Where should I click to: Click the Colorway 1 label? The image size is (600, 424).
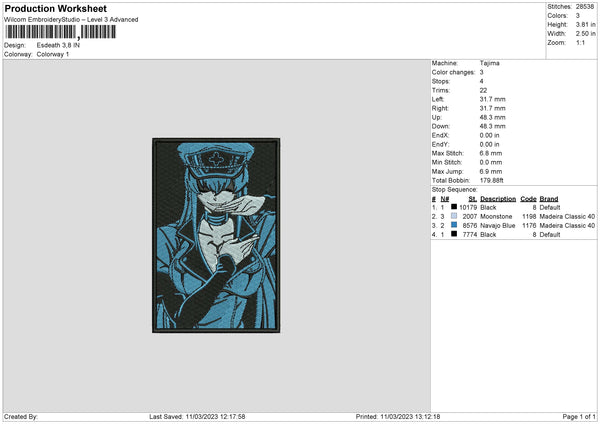pyautogui.click(x=53, y=54)
